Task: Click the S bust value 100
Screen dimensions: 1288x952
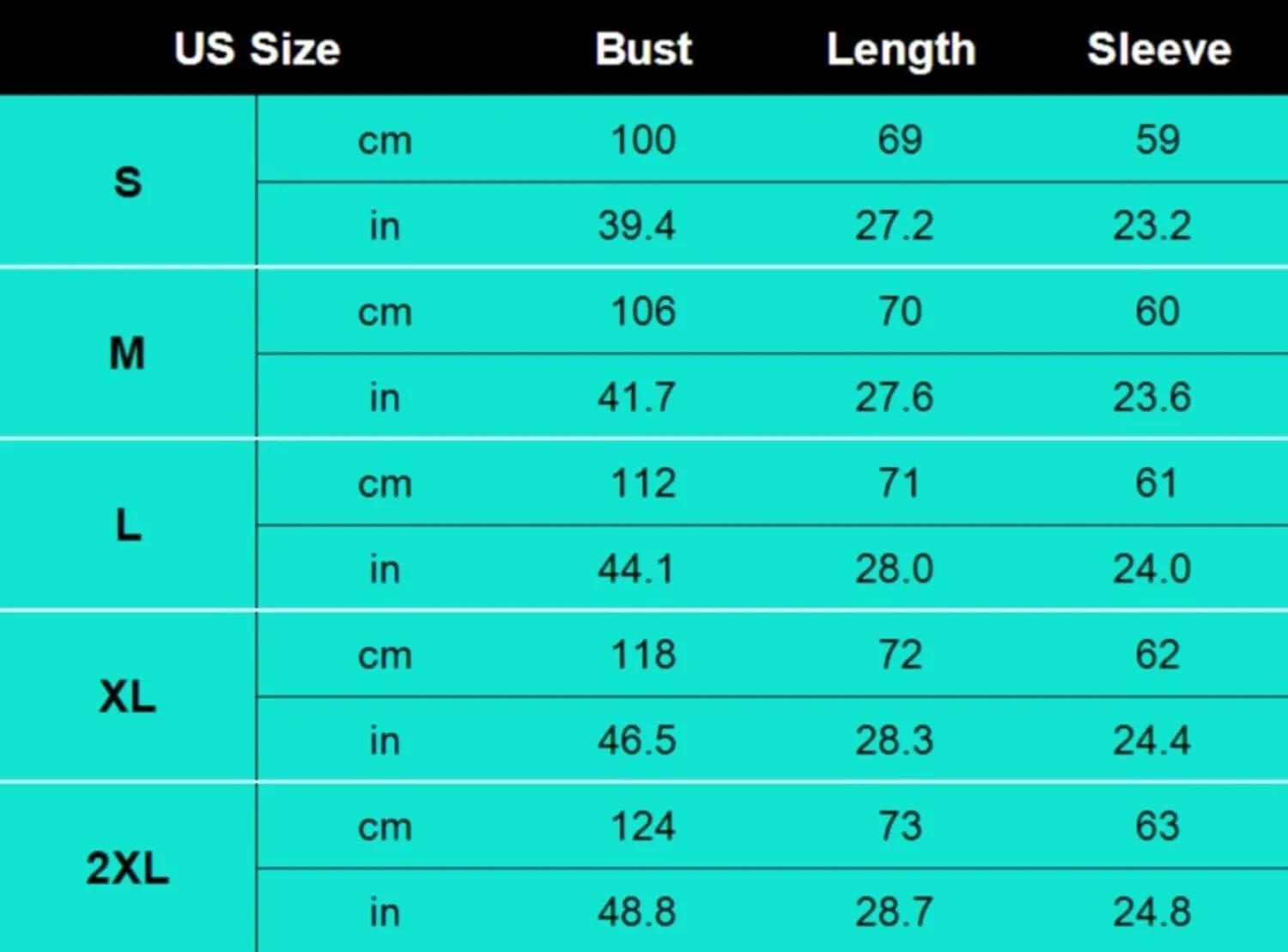Action: point(642,140)
